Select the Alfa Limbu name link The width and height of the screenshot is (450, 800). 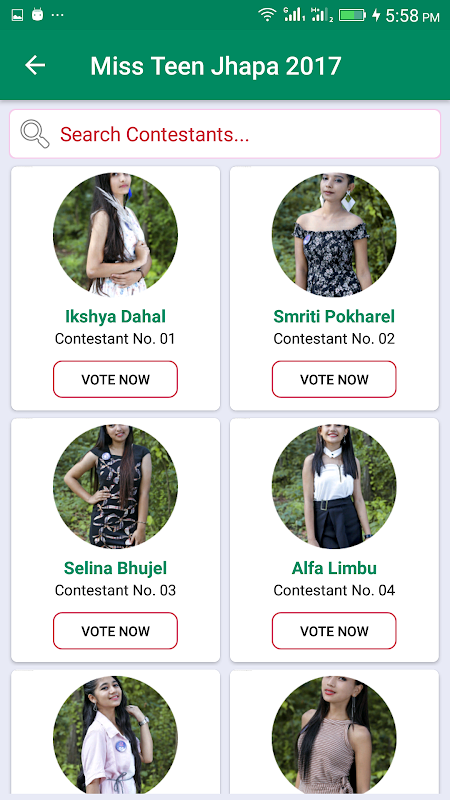click(x=334, y=568)
